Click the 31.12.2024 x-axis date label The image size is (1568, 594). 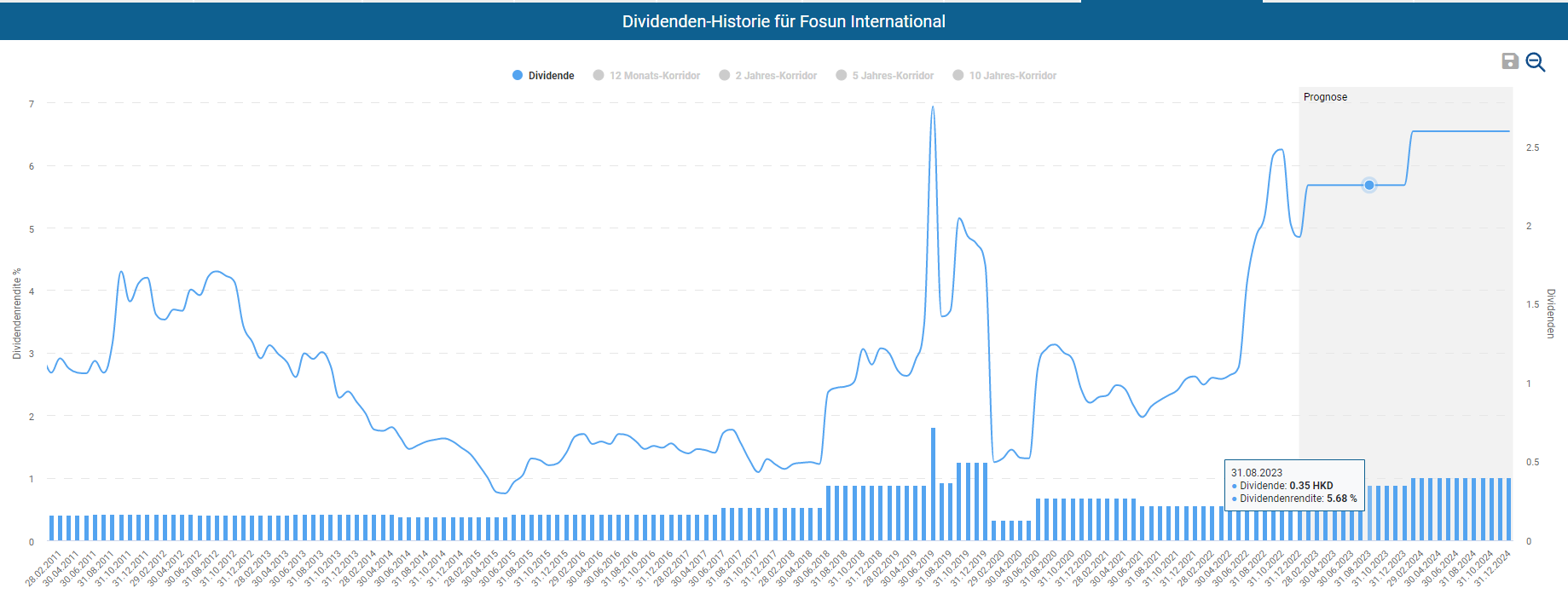[x=1493, y=568]
